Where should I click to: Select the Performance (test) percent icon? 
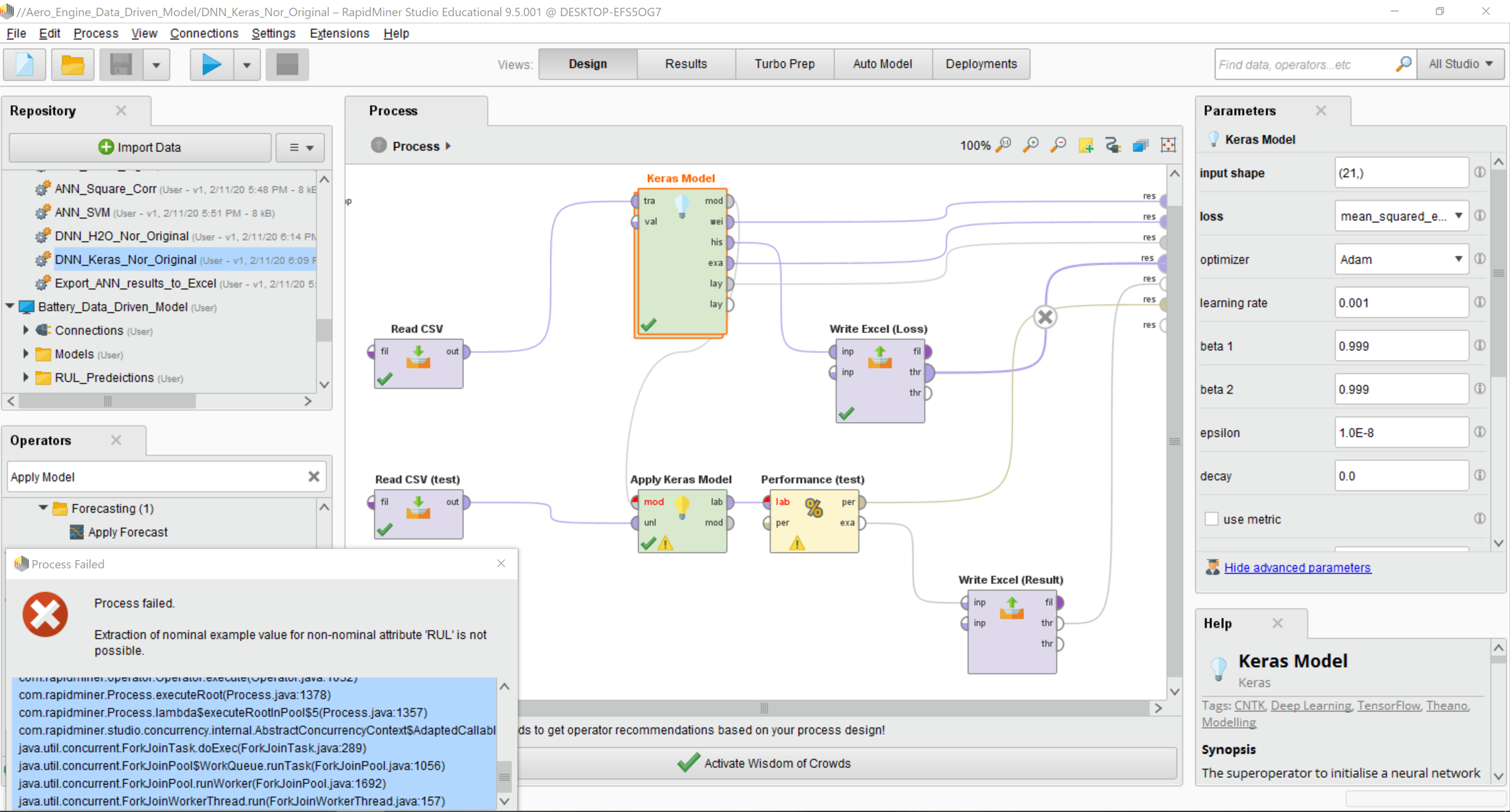814,508
